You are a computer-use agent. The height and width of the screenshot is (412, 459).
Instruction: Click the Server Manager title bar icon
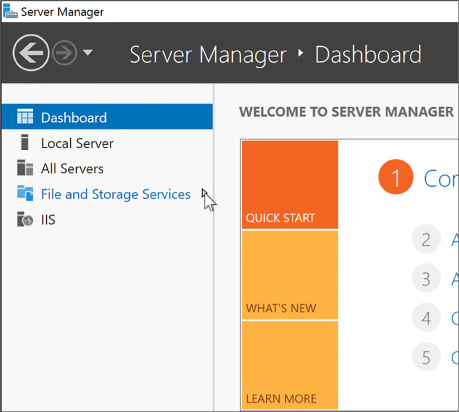(10, 11)
